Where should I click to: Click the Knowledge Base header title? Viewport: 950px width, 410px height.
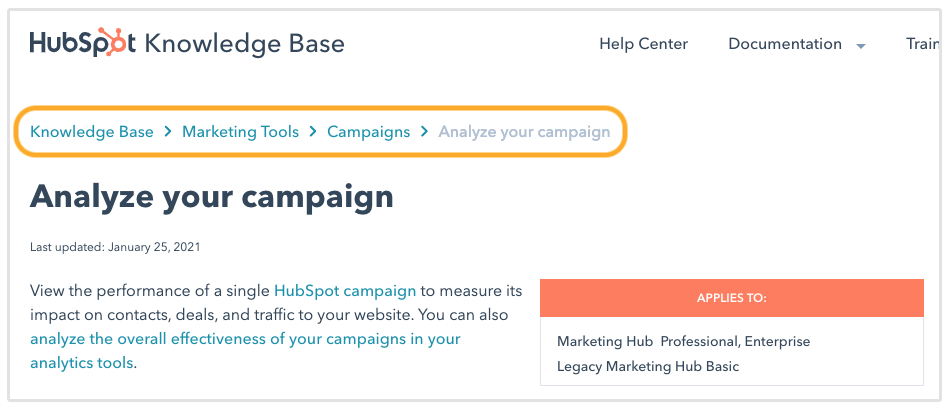(x=244, y=44)
